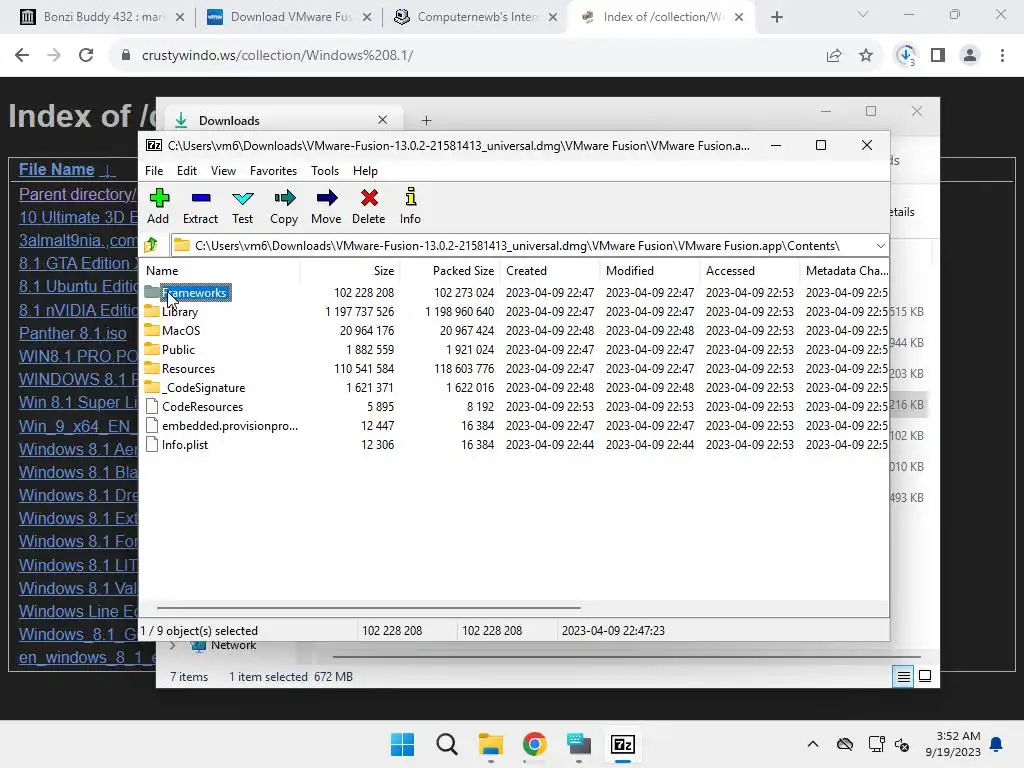This screenshot has width=1024, height=768.
Task: Sort file list by Modified column
Action: (630, 270)
